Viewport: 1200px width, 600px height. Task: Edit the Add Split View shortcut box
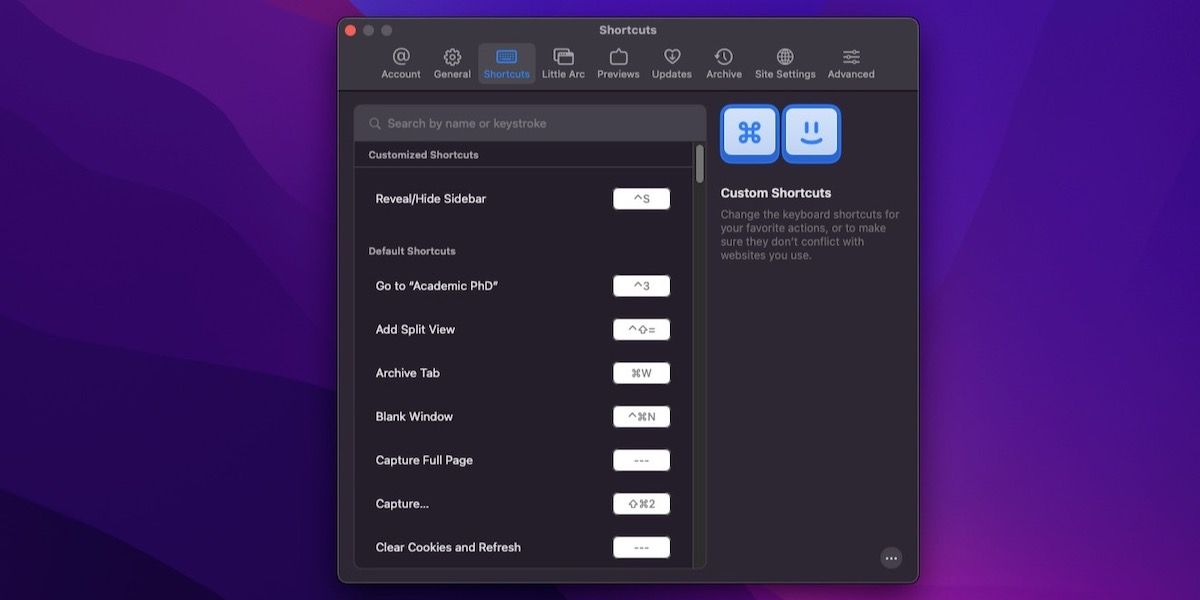click(x=641, y=329)
